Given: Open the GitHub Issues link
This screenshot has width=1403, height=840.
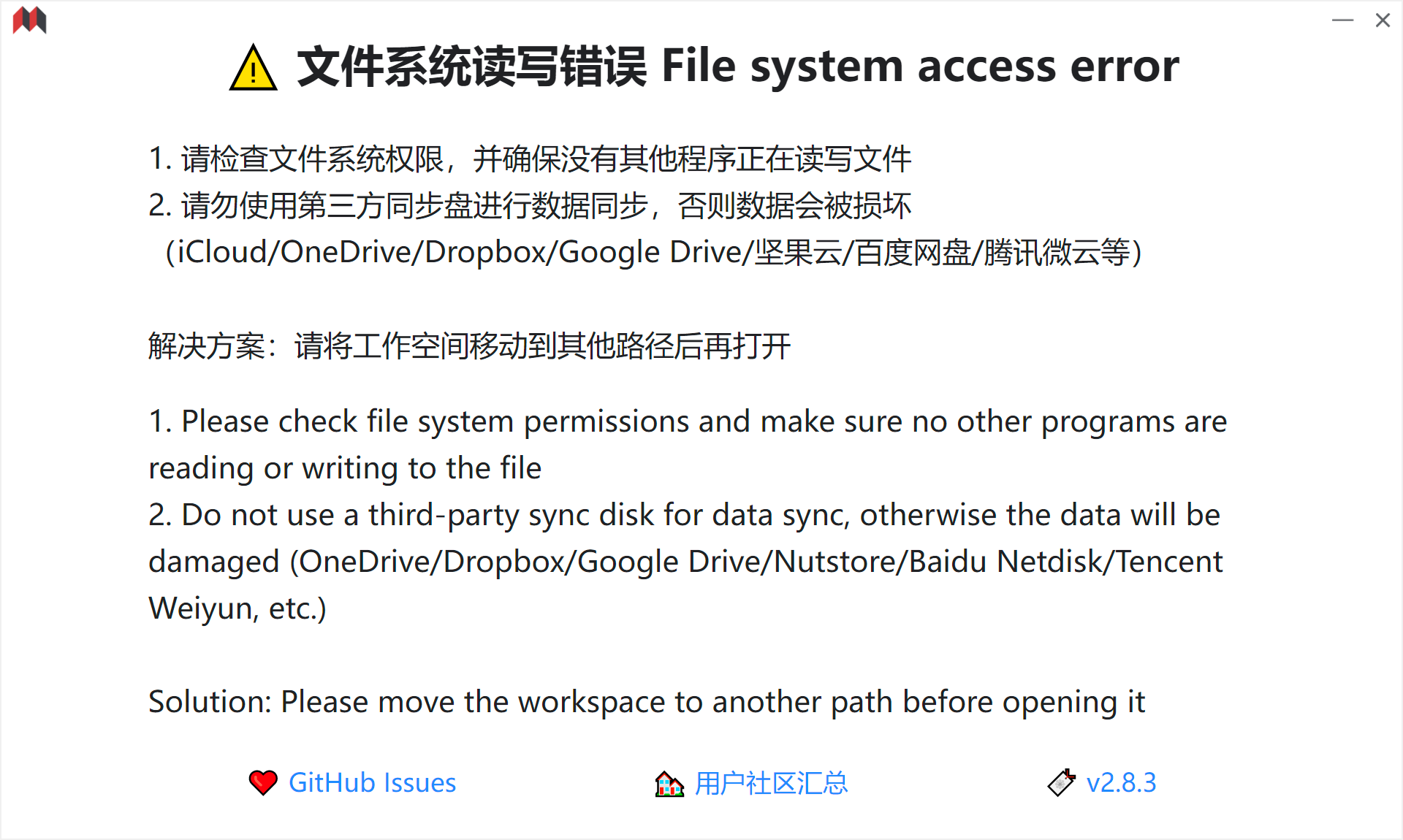Looking at the screenshot, I should pos(372,783).
